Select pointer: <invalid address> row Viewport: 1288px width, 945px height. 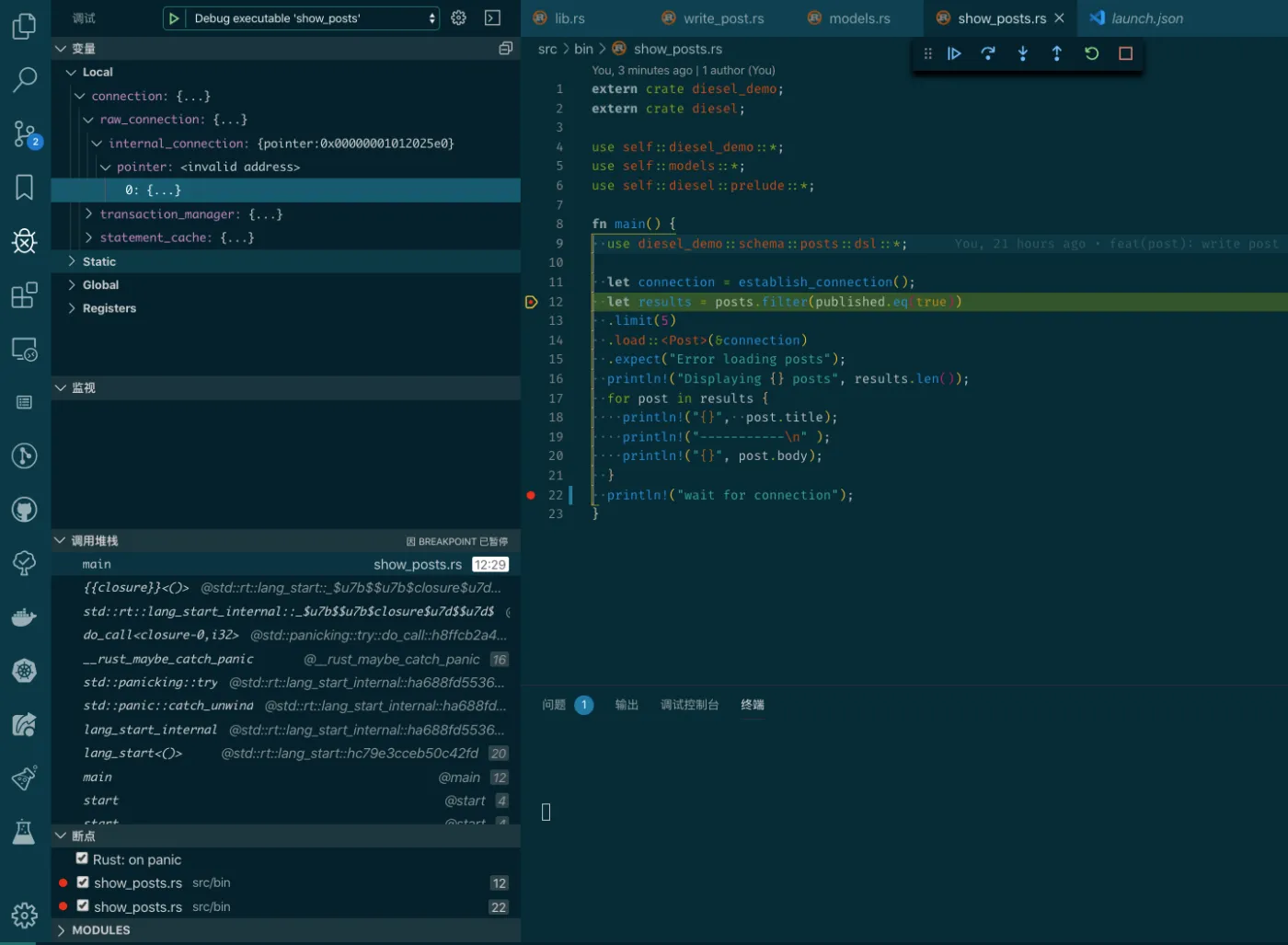285,167
